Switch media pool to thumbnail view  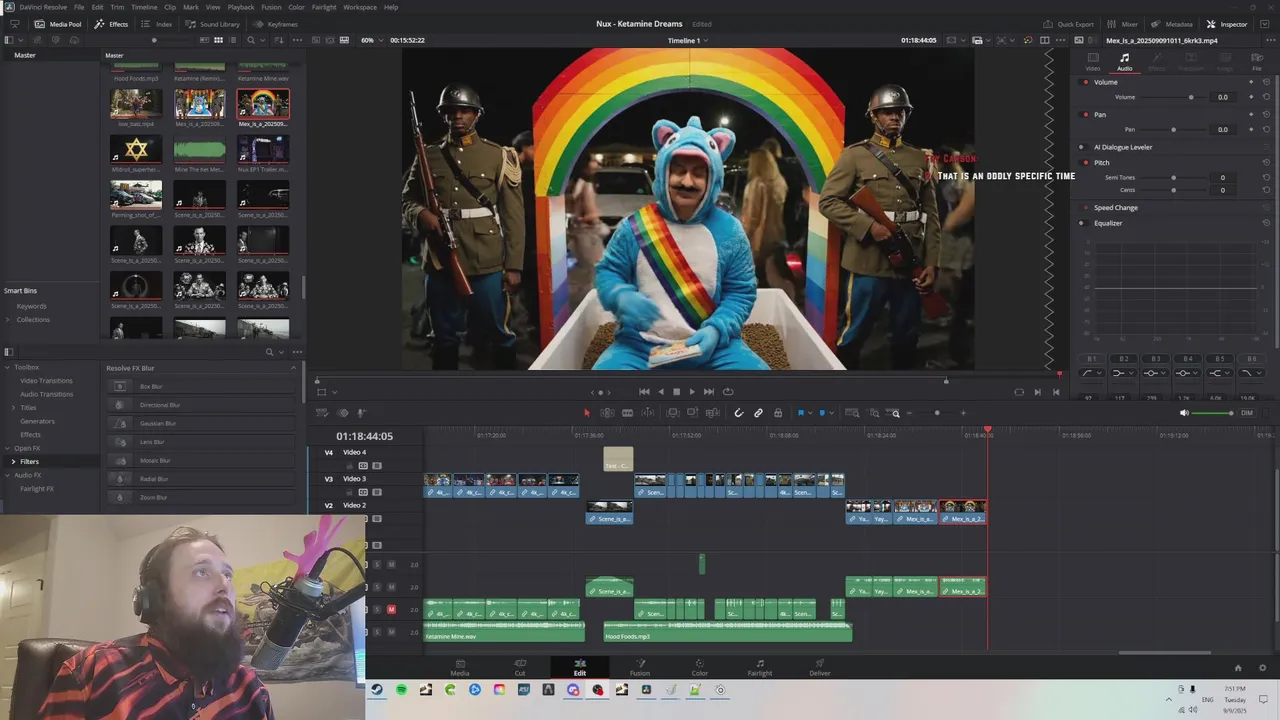(x=218, y=40)
